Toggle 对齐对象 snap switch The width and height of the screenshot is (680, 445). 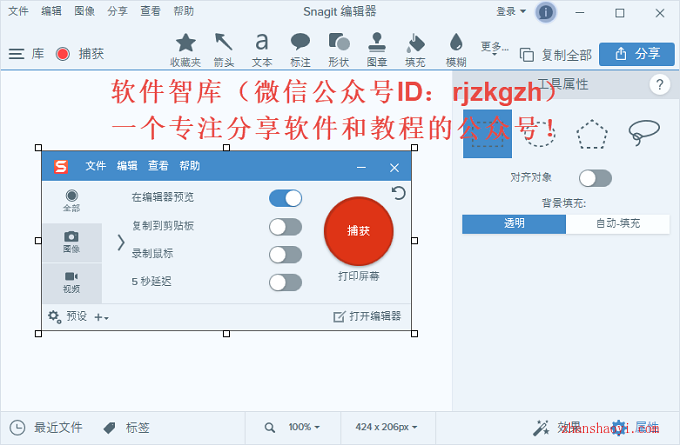(595, 178)
